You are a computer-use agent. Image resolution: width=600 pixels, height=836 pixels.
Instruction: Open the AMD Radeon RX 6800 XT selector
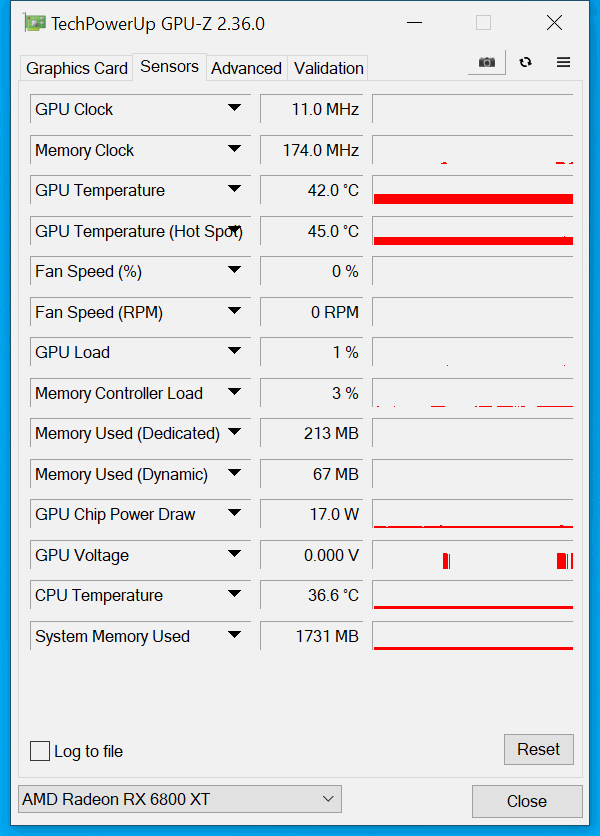180,799
